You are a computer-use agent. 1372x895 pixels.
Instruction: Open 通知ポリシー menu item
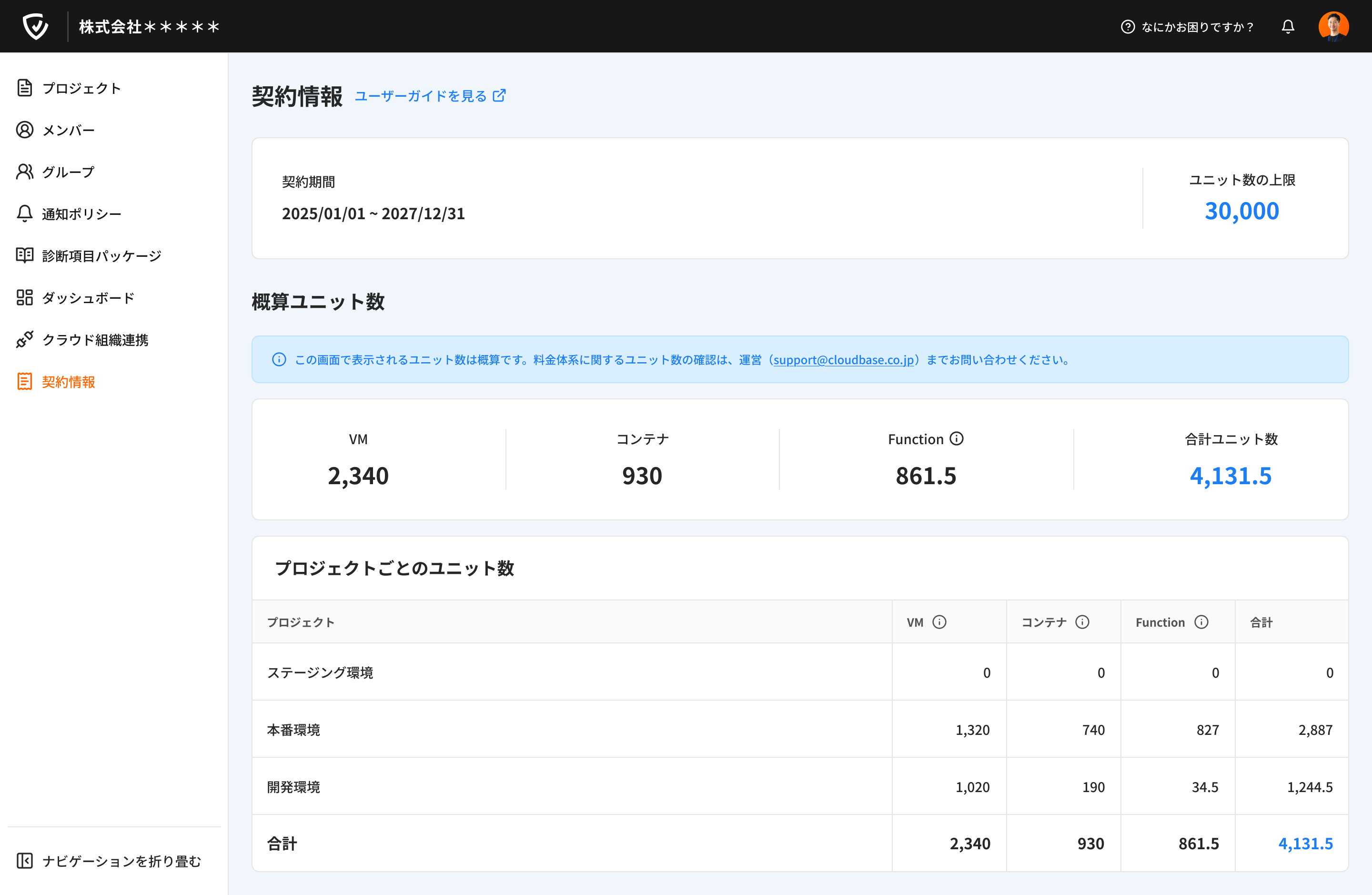point(81,214)
